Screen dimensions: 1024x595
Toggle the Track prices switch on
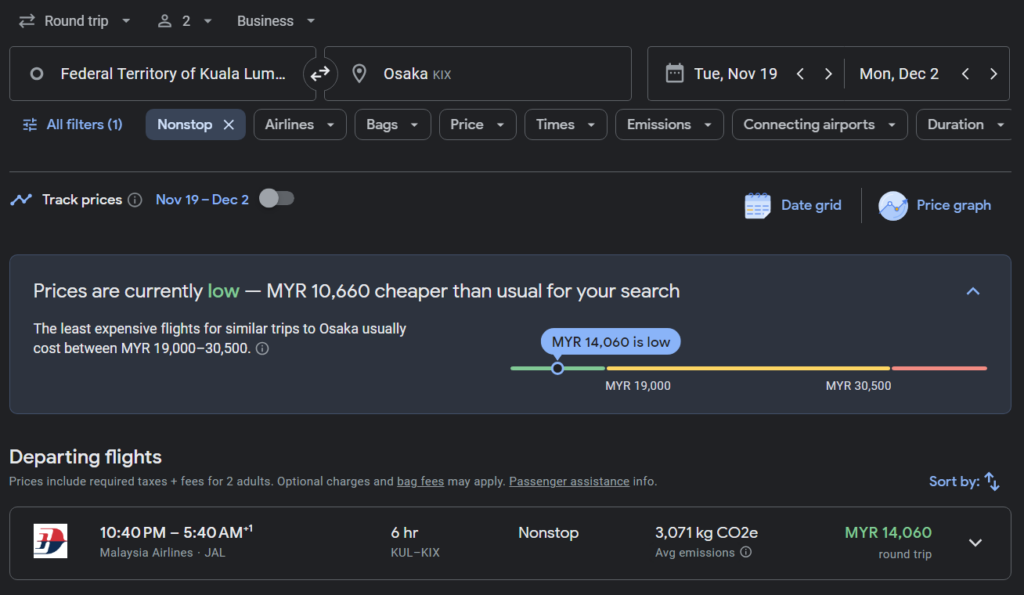(276, 198)
